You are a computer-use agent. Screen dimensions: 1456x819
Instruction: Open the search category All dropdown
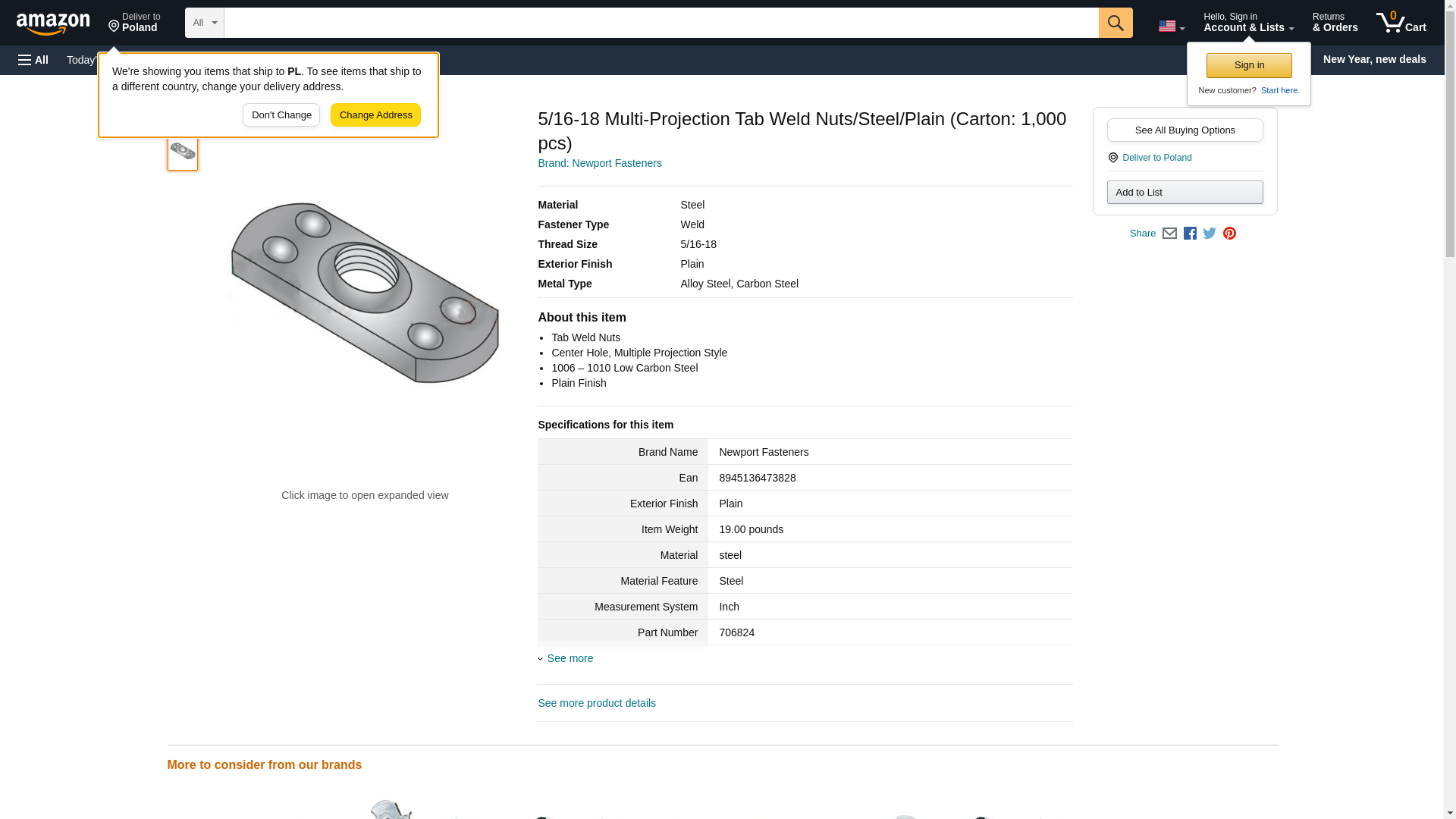tap(204, 23)
